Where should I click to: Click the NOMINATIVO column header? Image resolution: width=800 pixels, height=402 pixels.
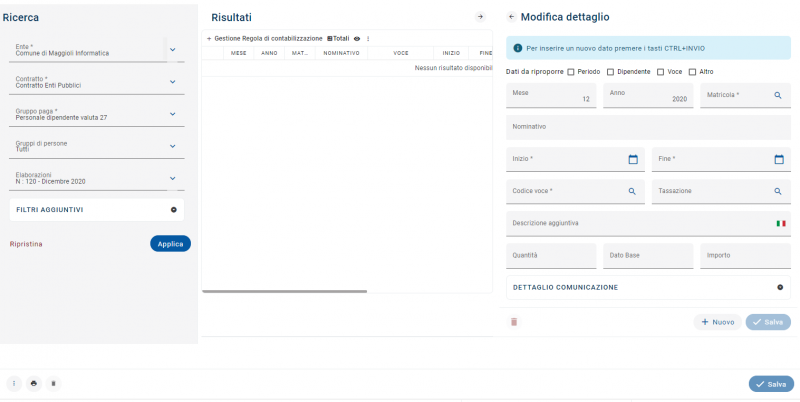(341, 53)
